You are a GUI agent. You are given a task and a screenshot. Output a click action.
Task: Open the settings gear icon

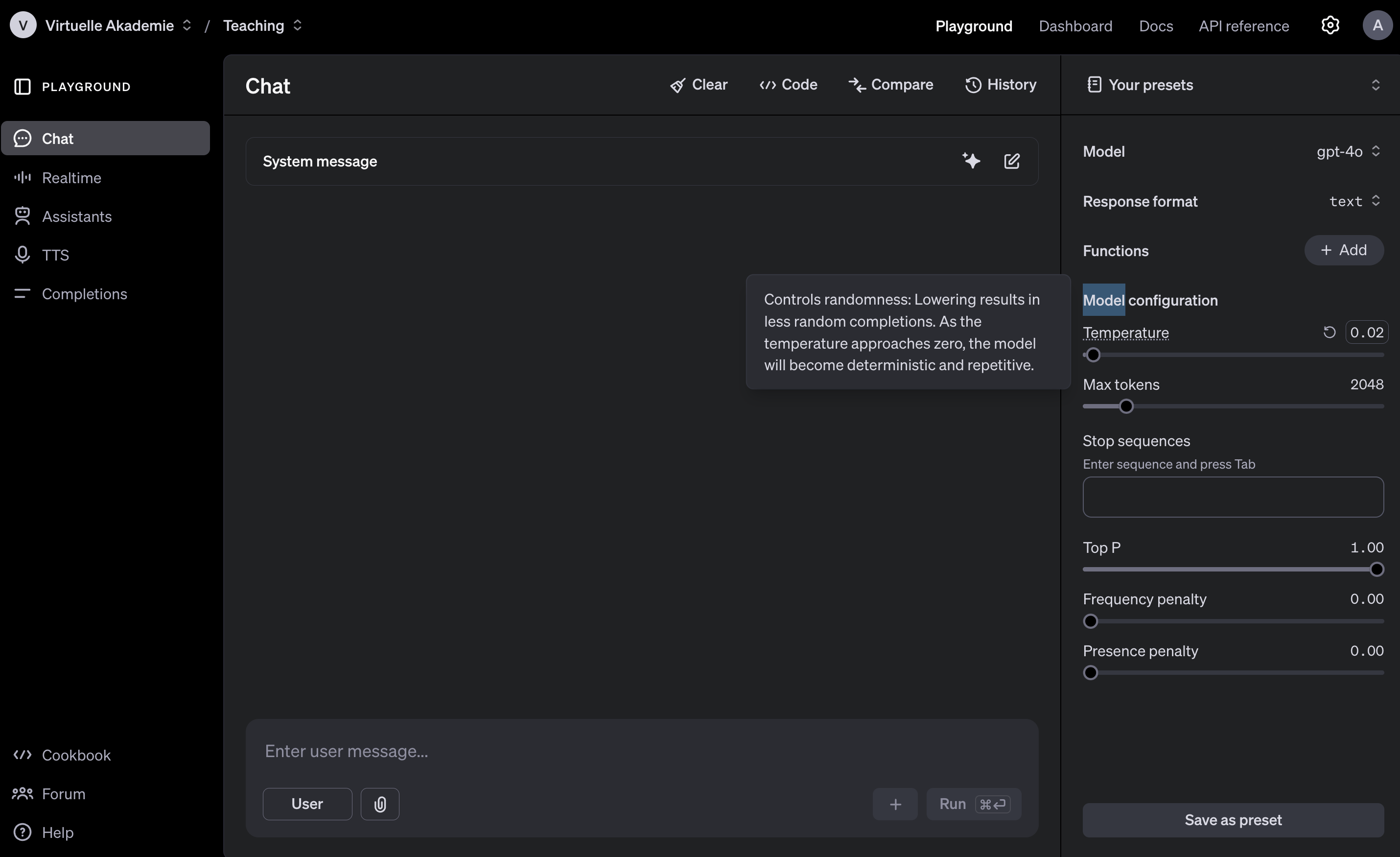click(x=1330, y=25)
